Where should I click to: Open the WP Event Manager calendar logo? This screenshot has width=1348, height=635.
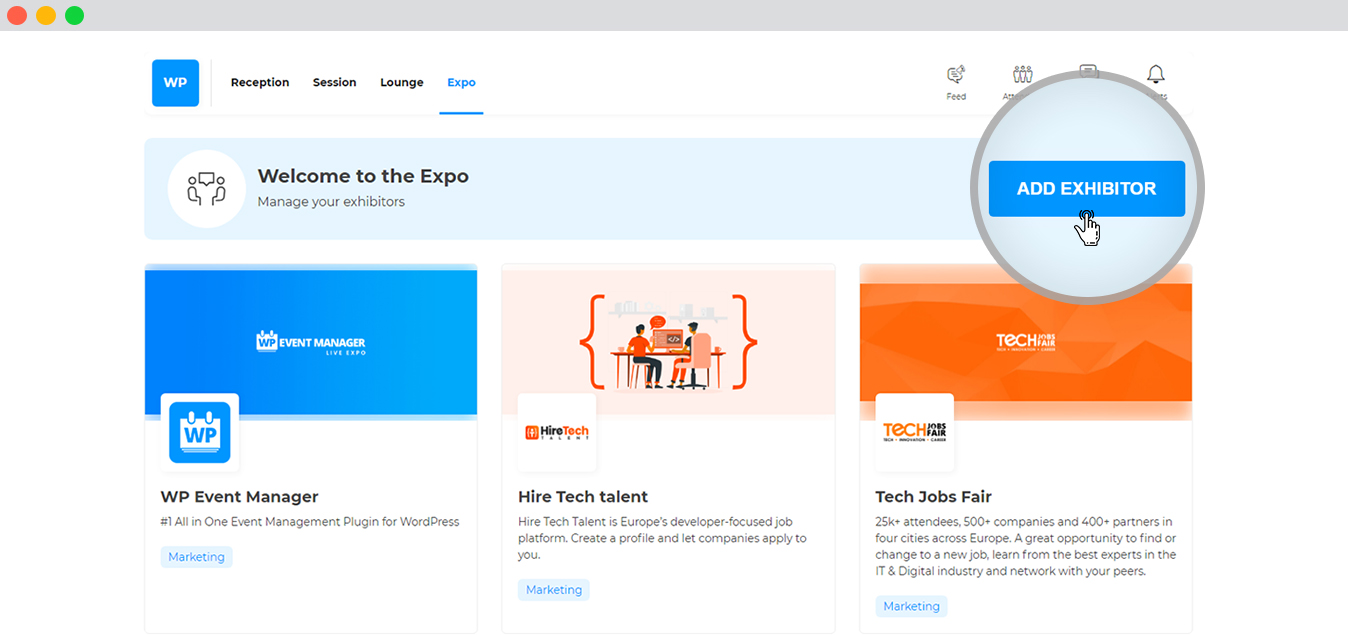coord(200,432)
